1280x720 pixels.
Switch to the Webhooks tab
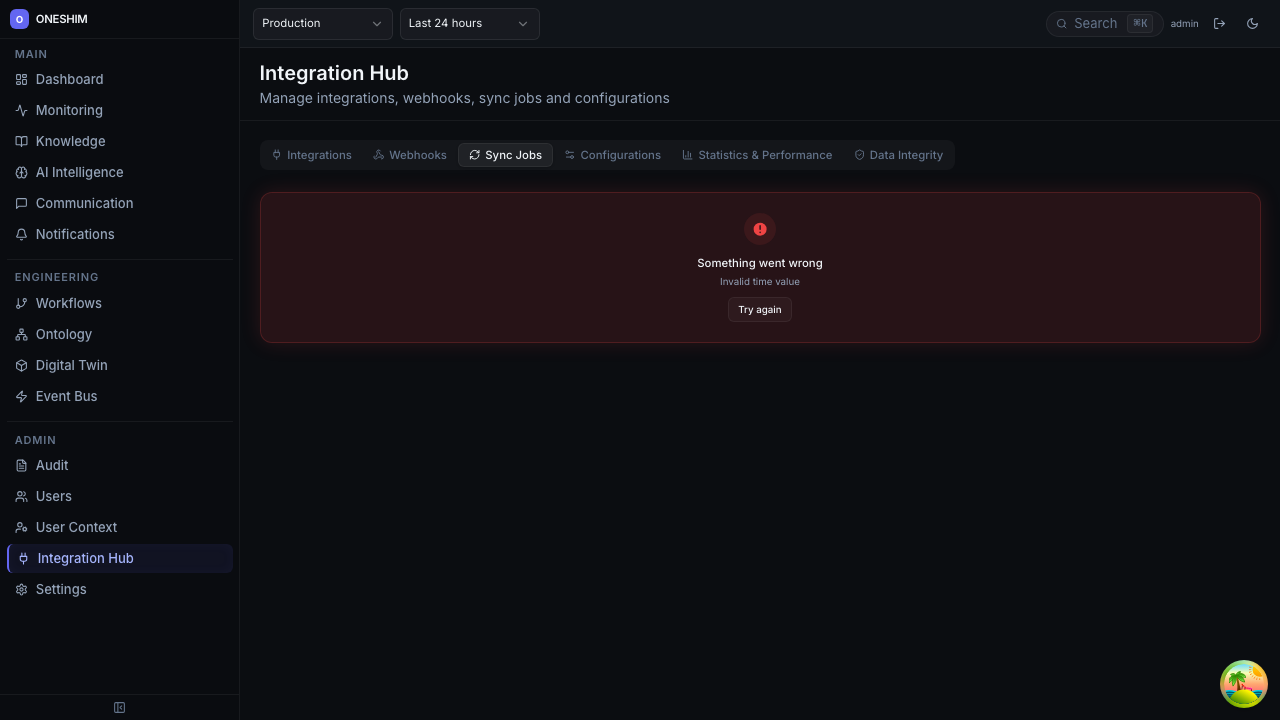(x=409, y=155)
